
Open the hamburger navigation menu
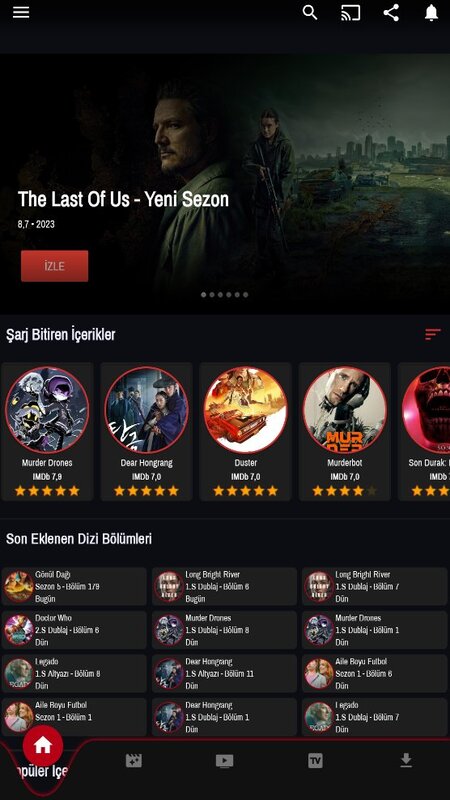[21, 13]
